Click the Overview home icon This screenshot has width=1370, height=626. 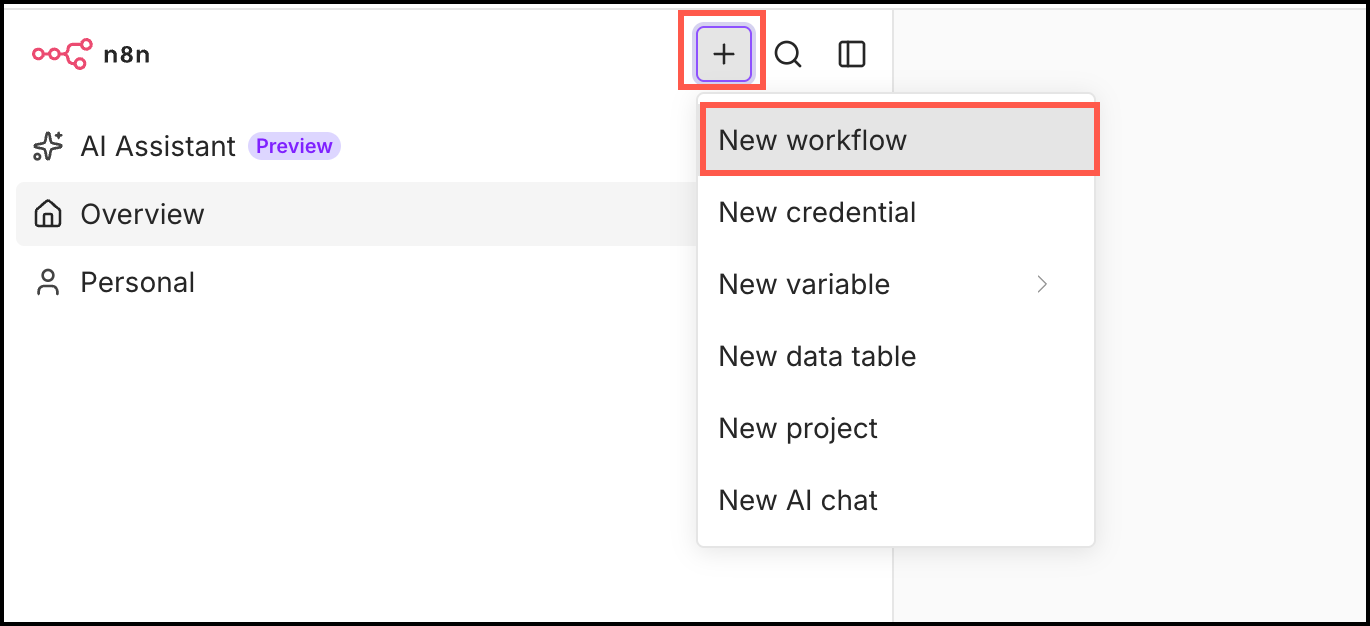pyautogui.click(x=47, y=214)
